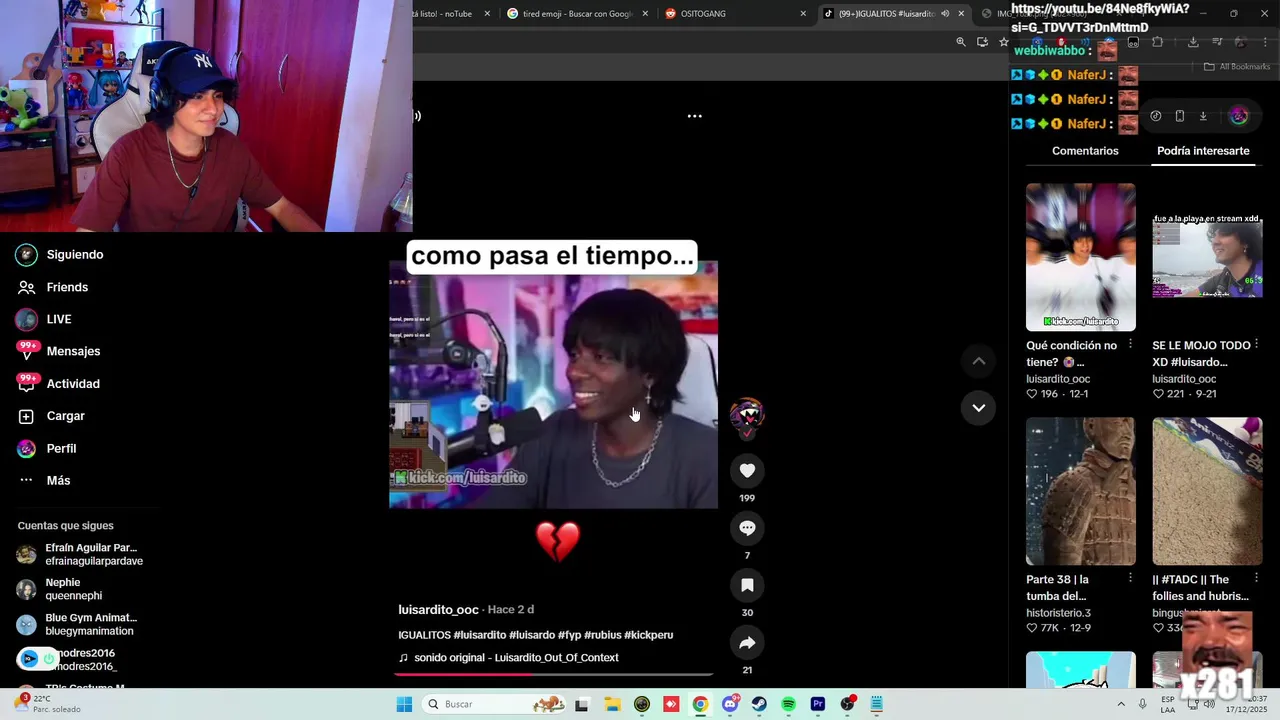Expand the Más menu

[x=44, y=481]
